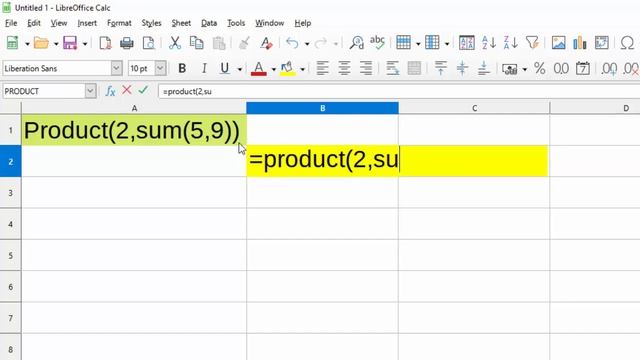Accept formula with green checkmark
The width and height of the screenshot is (640, 360).
143,90
